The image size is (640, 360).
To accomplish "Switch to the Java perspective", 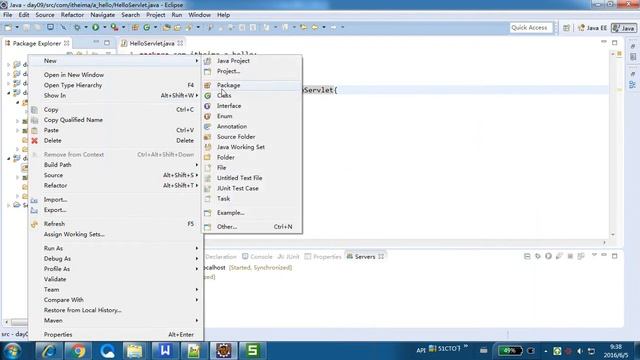I will 624,28.
